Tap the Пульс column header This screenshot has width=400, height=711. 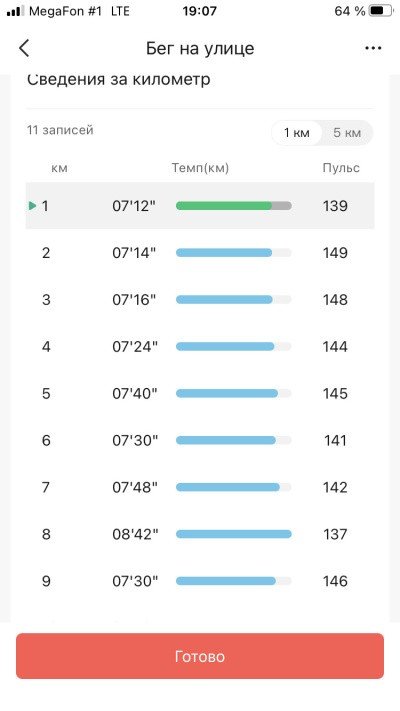click(341, 168)
